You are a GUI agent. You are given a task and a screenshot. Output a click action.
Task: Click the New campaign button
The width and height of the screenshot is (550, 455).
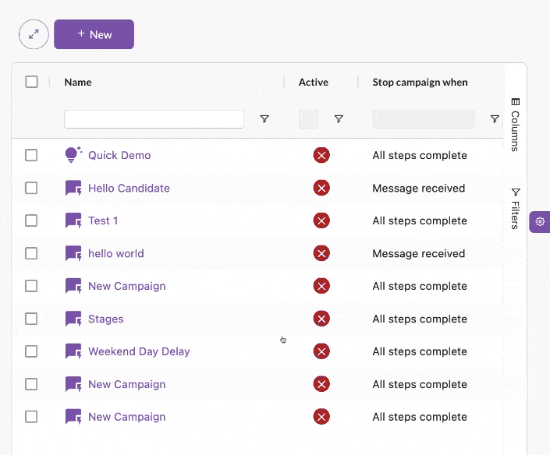point(94,34)
